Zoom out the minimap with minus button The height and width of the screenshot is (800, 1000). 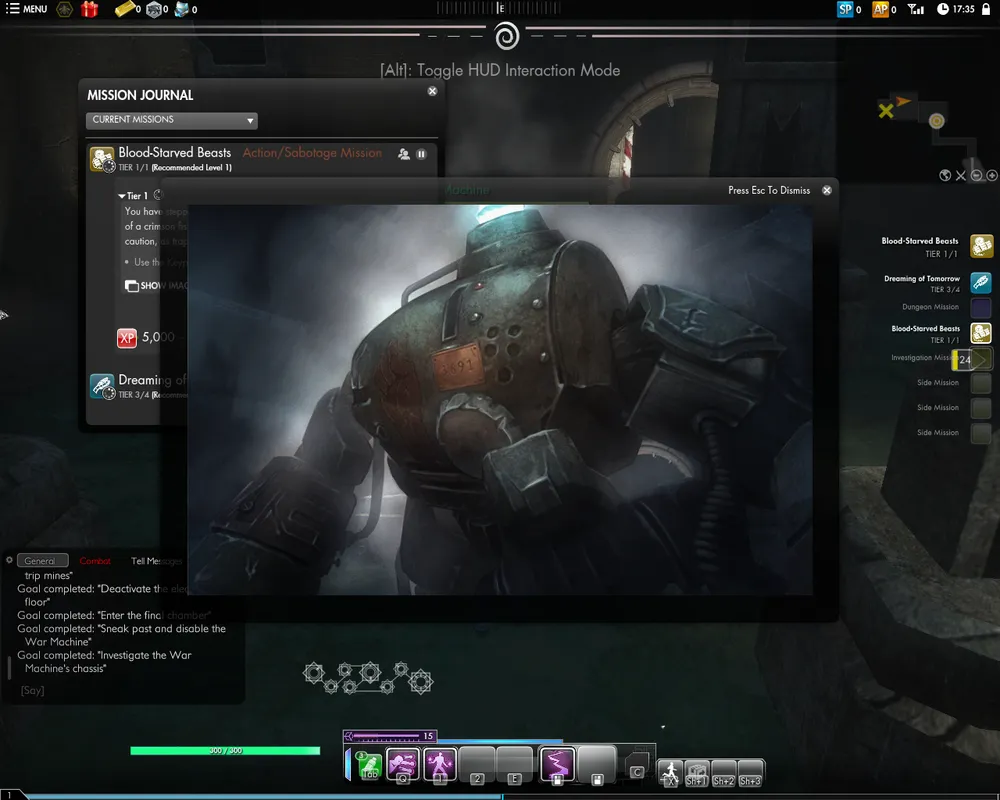tap(976, 176)
